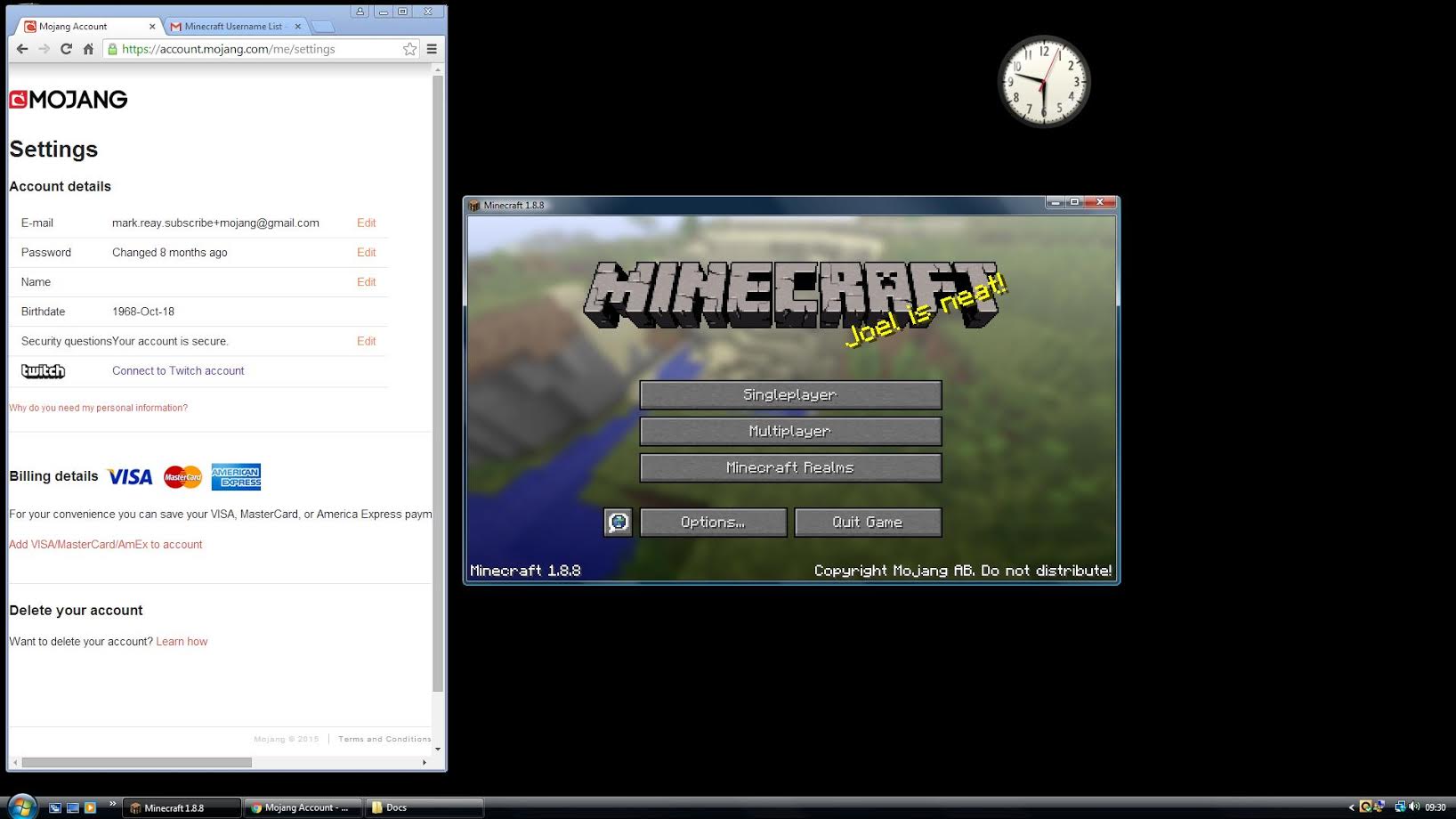Open Terms and Conditions link
This screenshot has width=1456, height=819.
[x=384, y=739]
